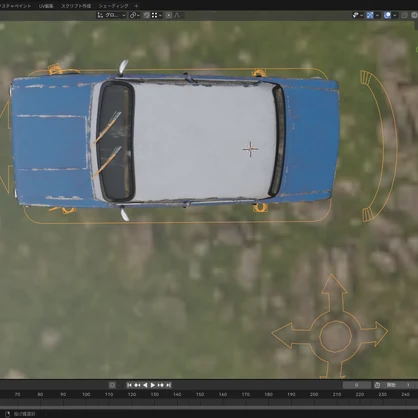Click the 3D cursor on car roof
The height and width of the screenshot is (418, 418).
pos(250,149)
